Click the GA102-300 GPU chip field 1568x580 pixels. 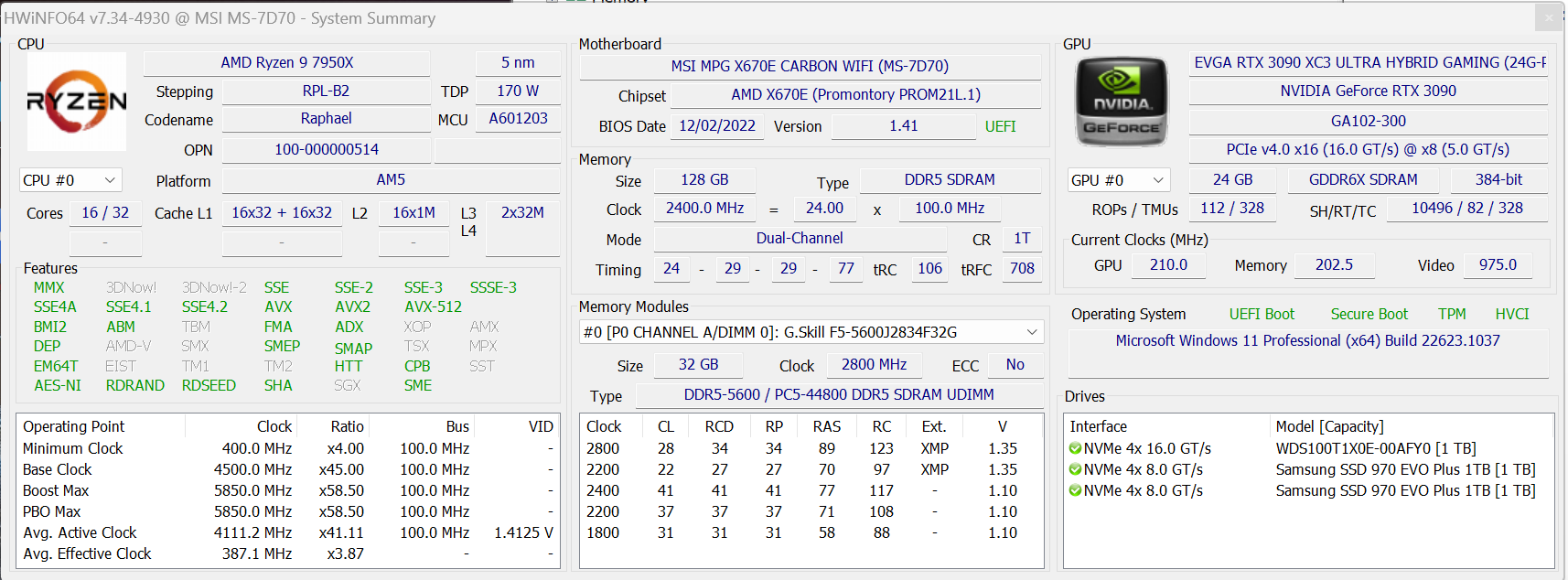click(1369, 122)
